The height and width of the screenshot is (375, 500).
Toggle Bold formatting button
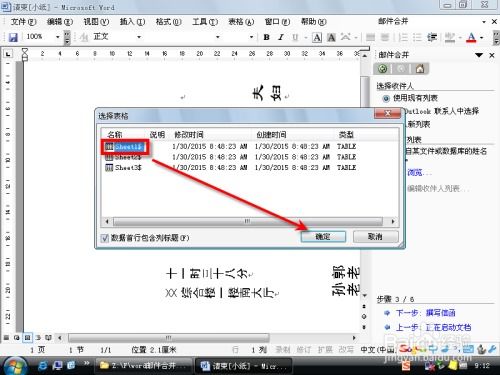coord(266,37)
